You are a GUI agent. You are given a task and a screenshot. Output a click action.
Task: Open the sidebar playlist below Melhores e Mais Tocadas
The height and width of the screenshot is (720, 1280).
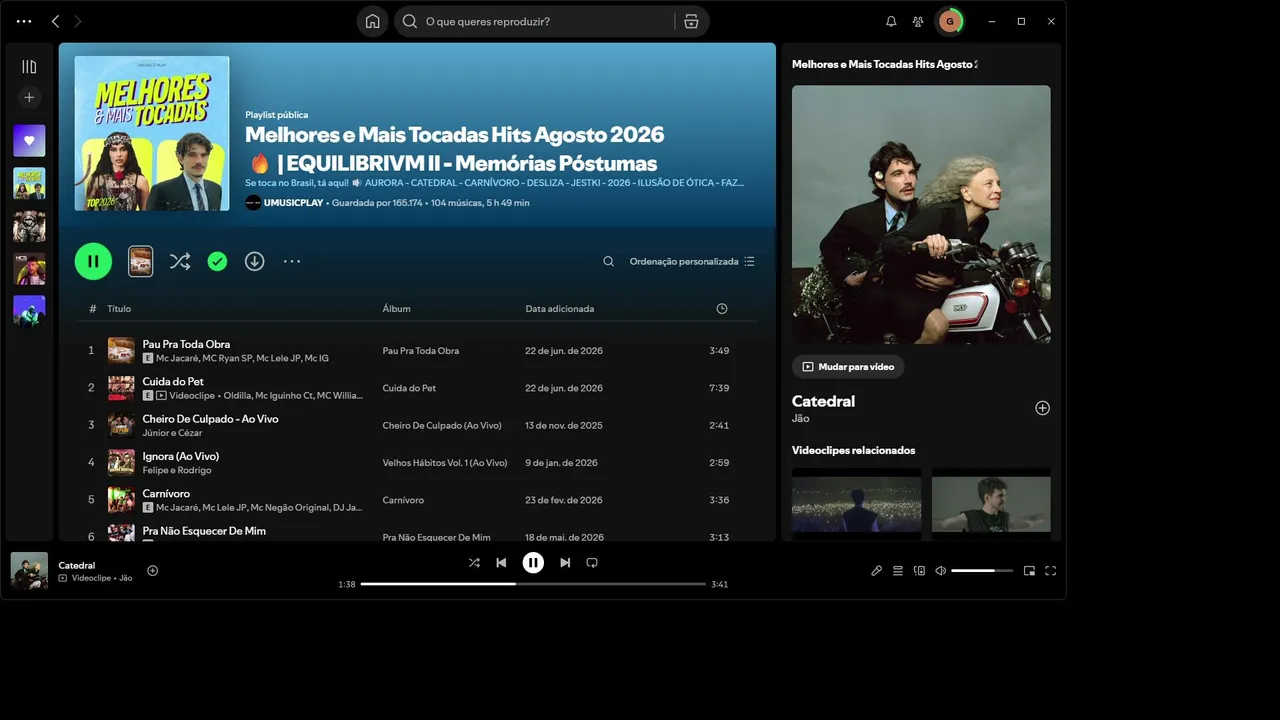[x=29, y=227]
